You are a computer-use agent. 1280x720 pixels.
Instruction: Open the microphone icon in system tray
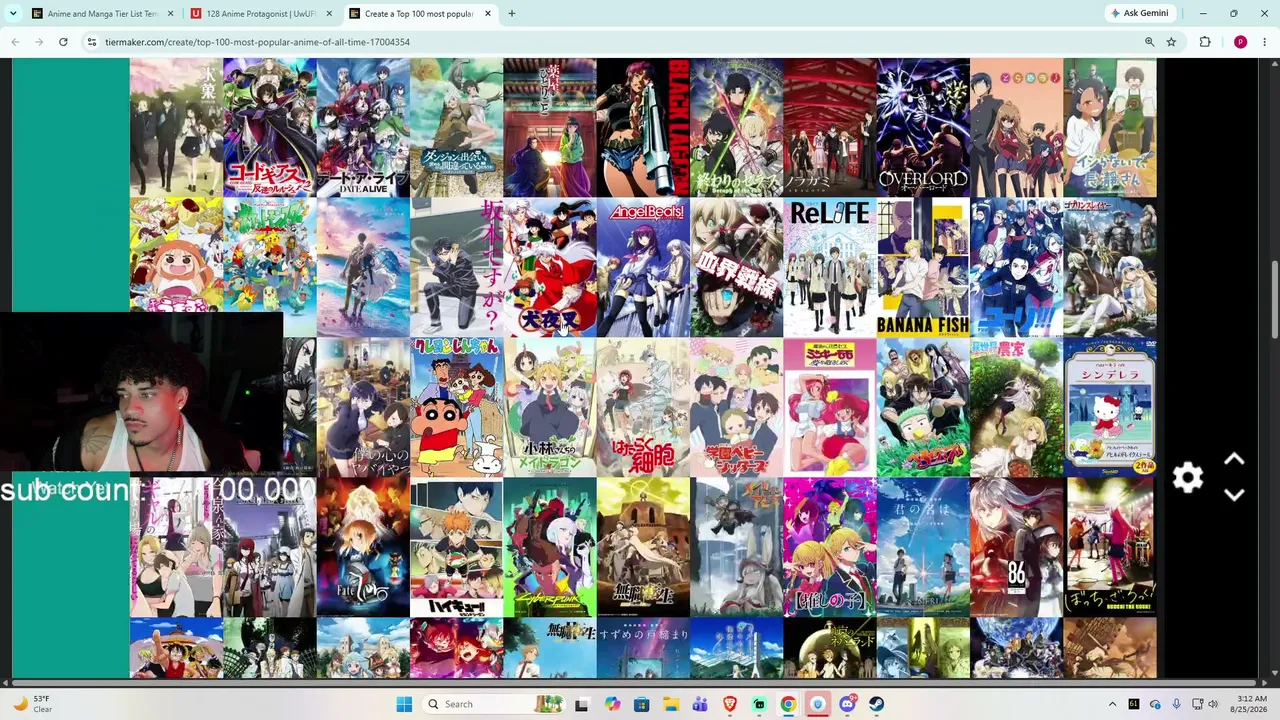(1177, 704)
